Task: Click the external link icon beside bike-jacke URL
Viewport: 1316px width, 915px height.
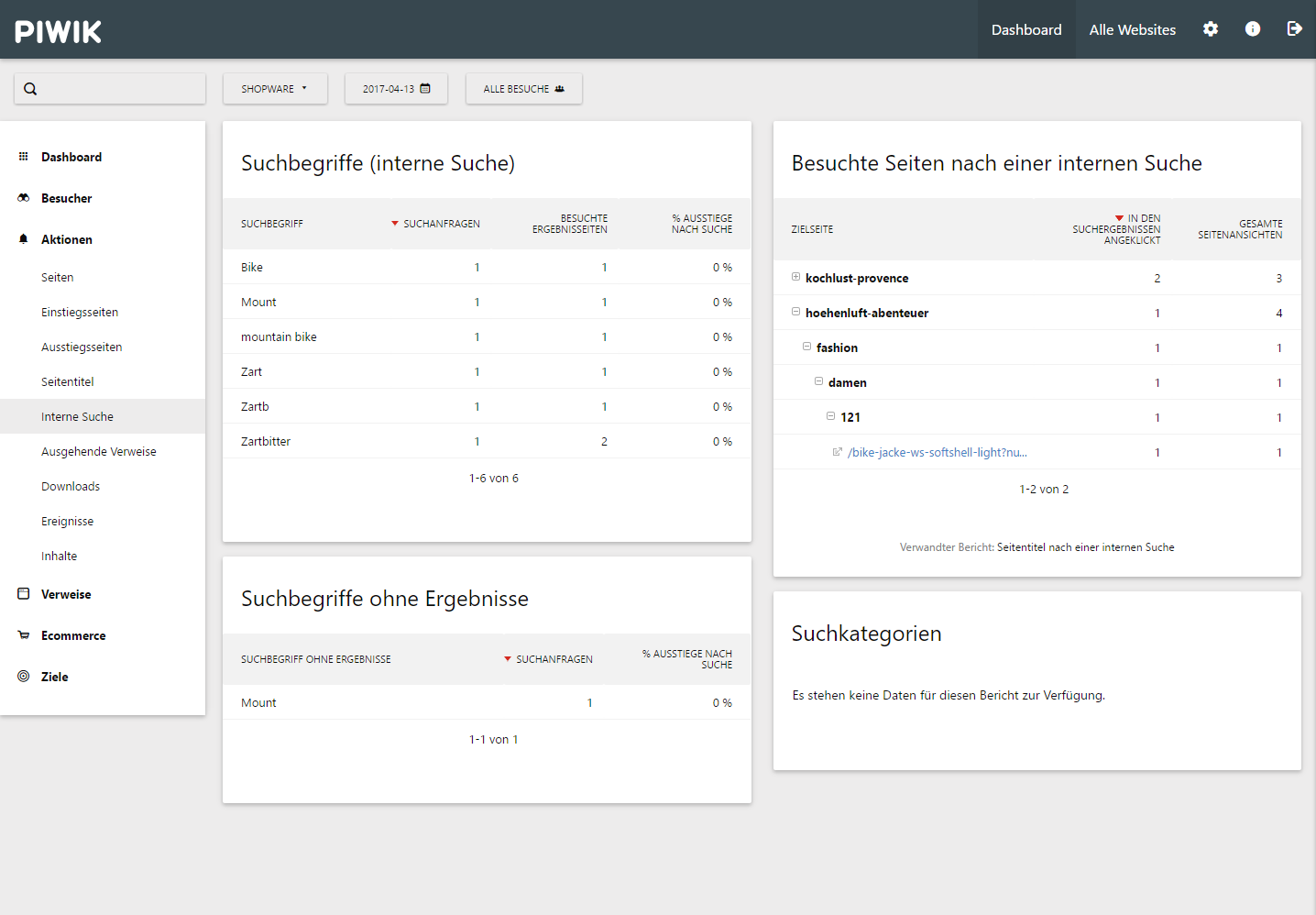Action: pyautogui.click(x=837, y=452)
